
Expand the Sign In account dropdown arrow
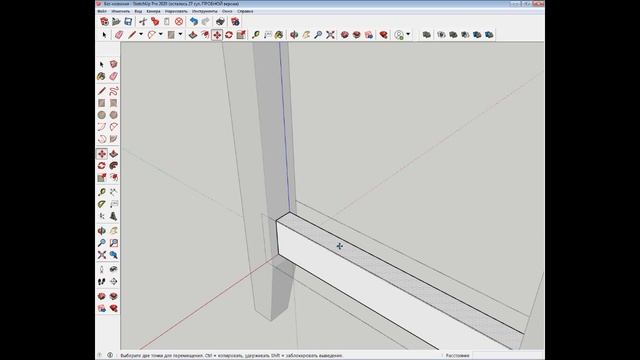pos(408,35)
